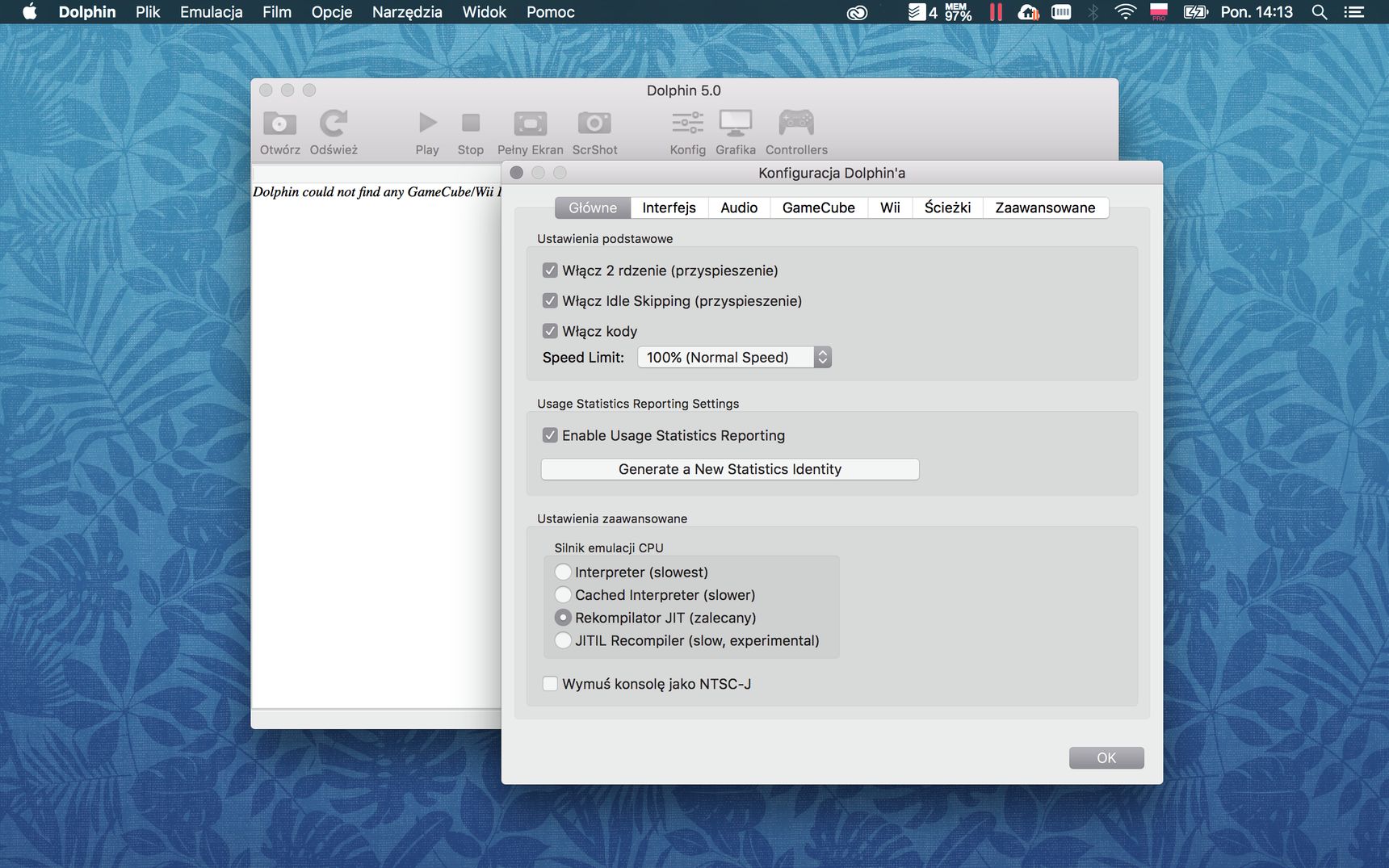Switch to the Audio tab
Image resolution: width=1389 pixels, height=868 pixels.
pos(739,208)
